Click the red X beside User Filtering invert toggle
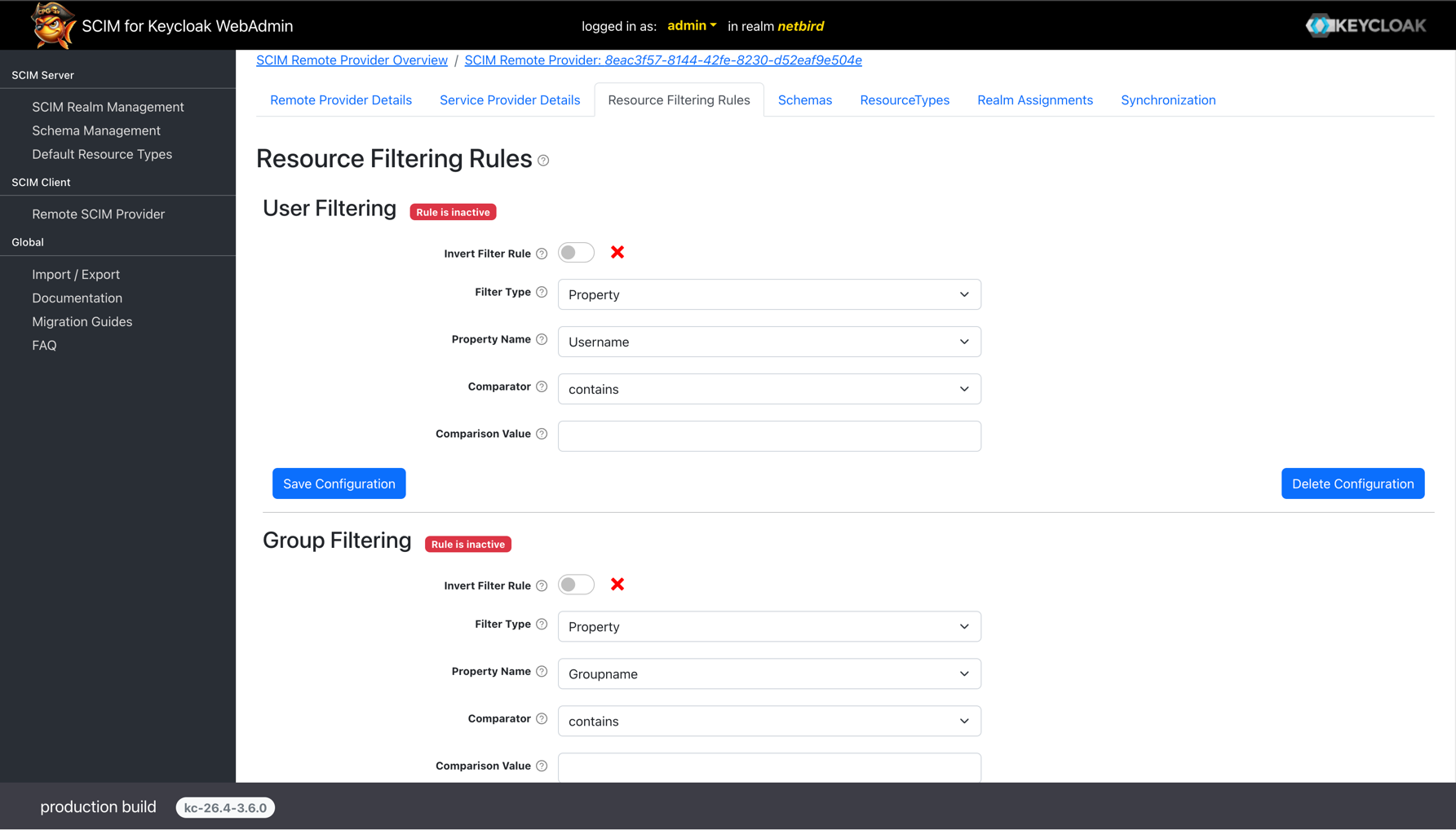Screen dimensions: 1456x830 (617, 252)
